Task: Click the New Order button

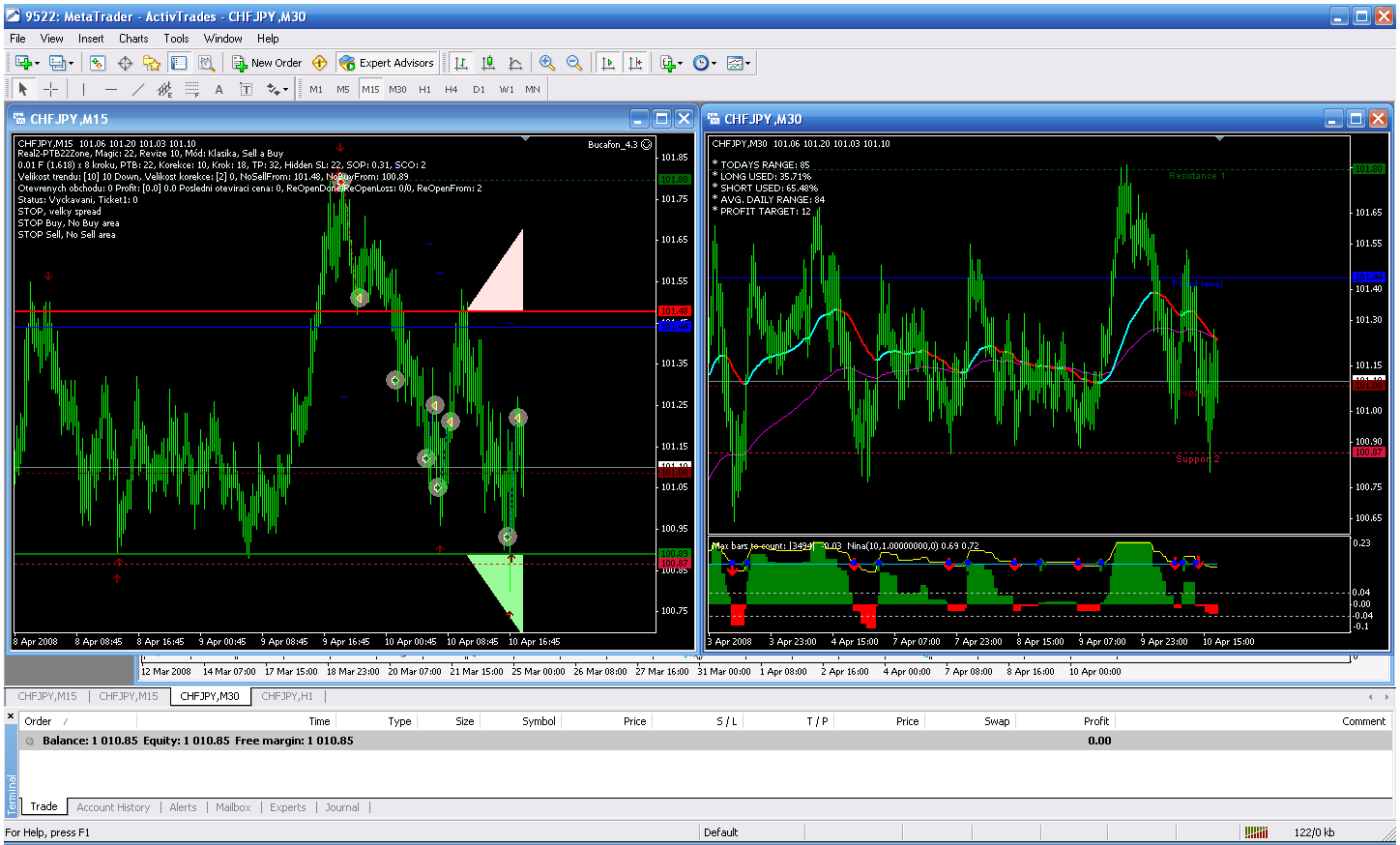Action: pos(267,63)
